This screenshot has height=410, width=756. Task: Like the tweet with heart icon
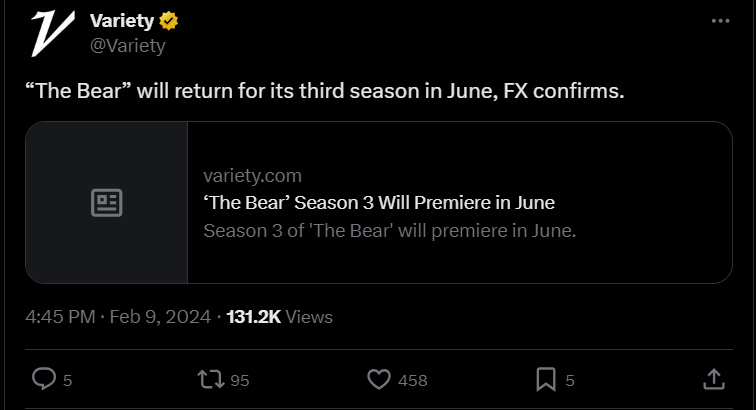(378, 379)
